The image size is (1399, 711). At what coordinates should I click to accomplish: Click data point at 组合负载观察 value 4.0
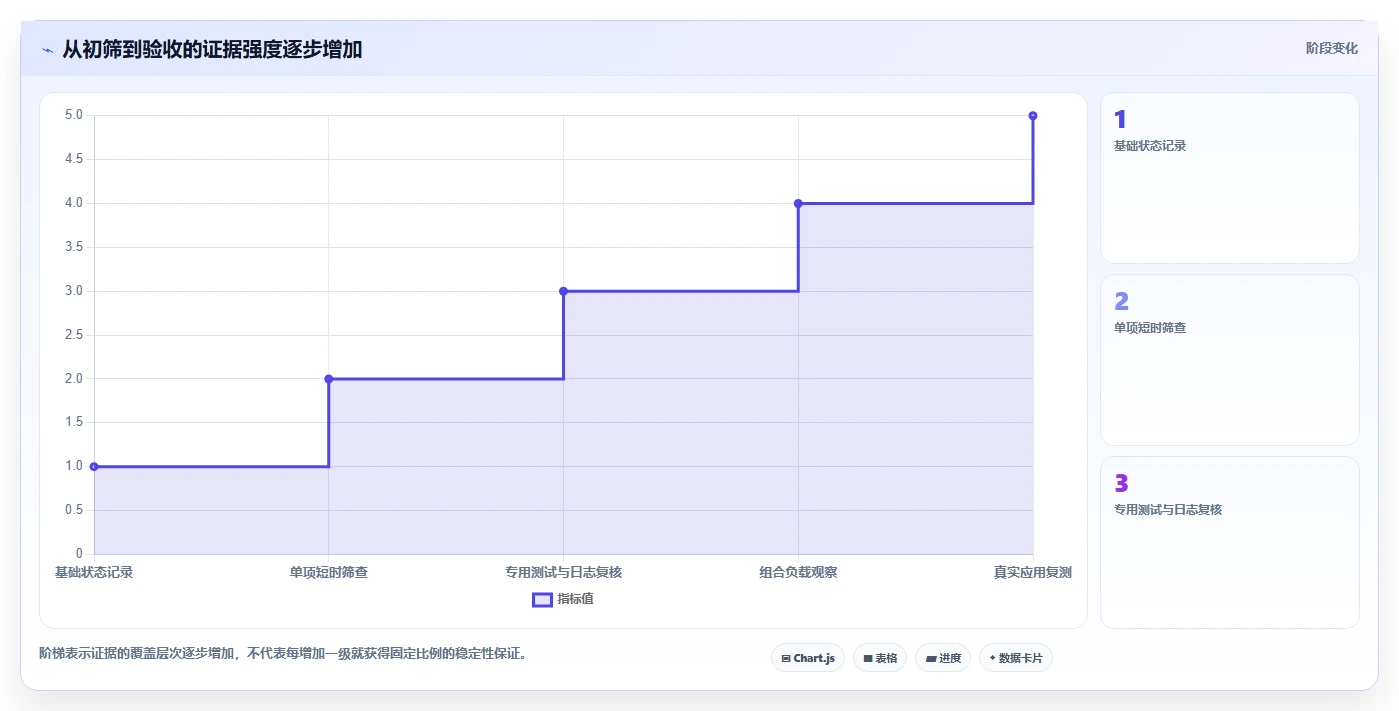point(798,203)
